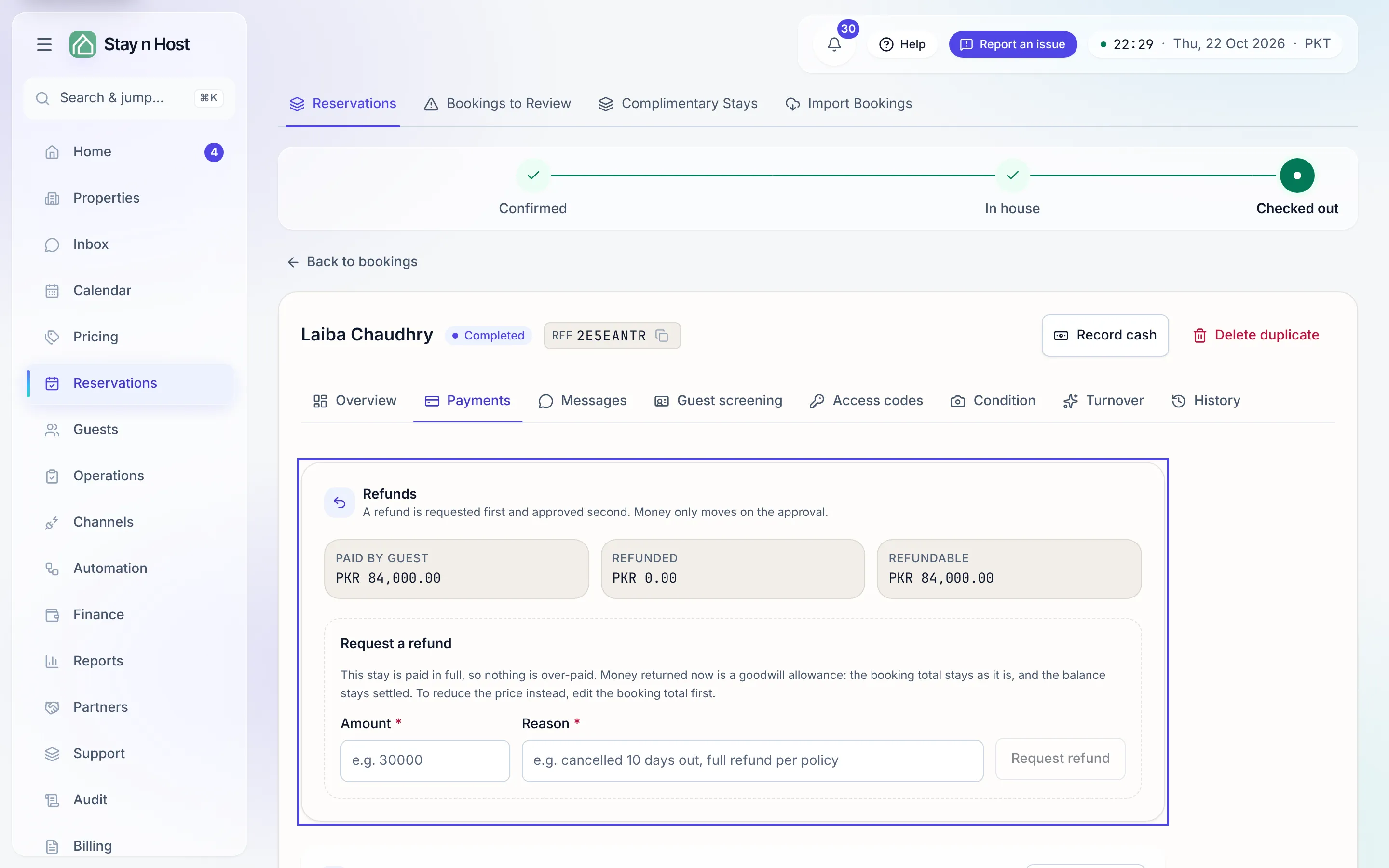Screen dimensions: 1389x868
Task: Open Finance in the sidebar
Action: (x=130, y=615)
